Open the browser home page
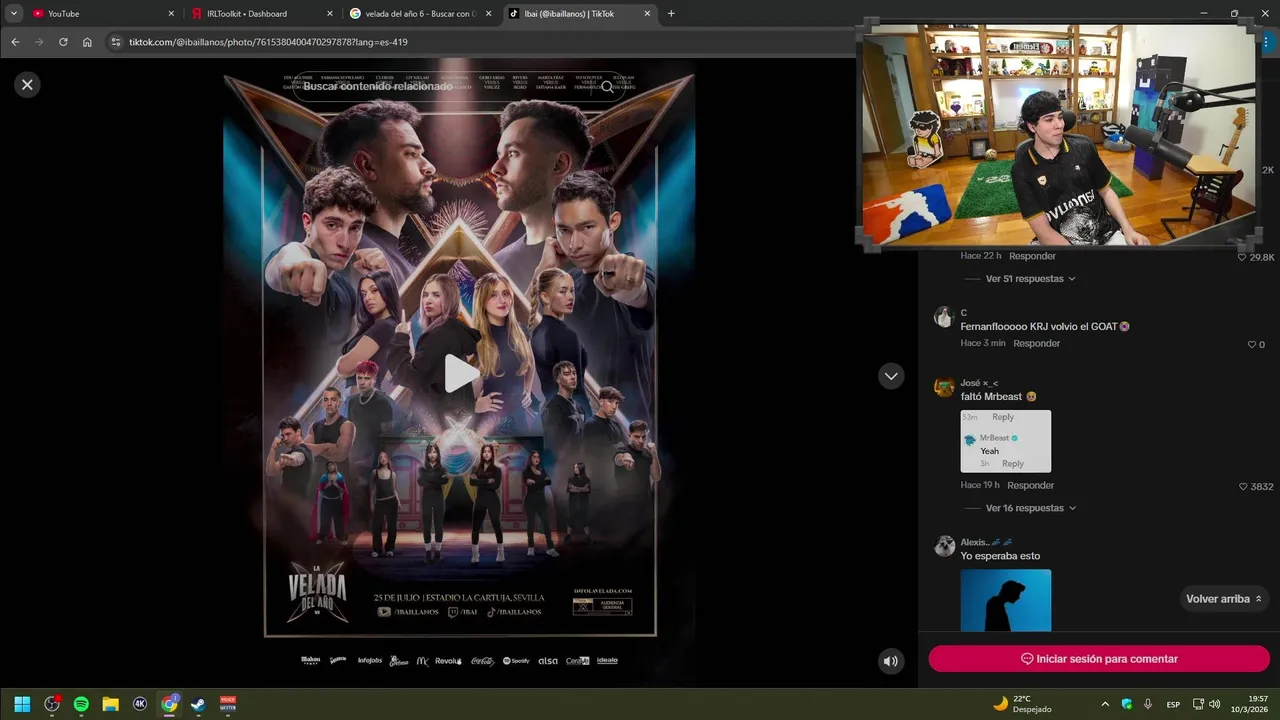This screenshot has height=720, width=1280. point(87,42)
